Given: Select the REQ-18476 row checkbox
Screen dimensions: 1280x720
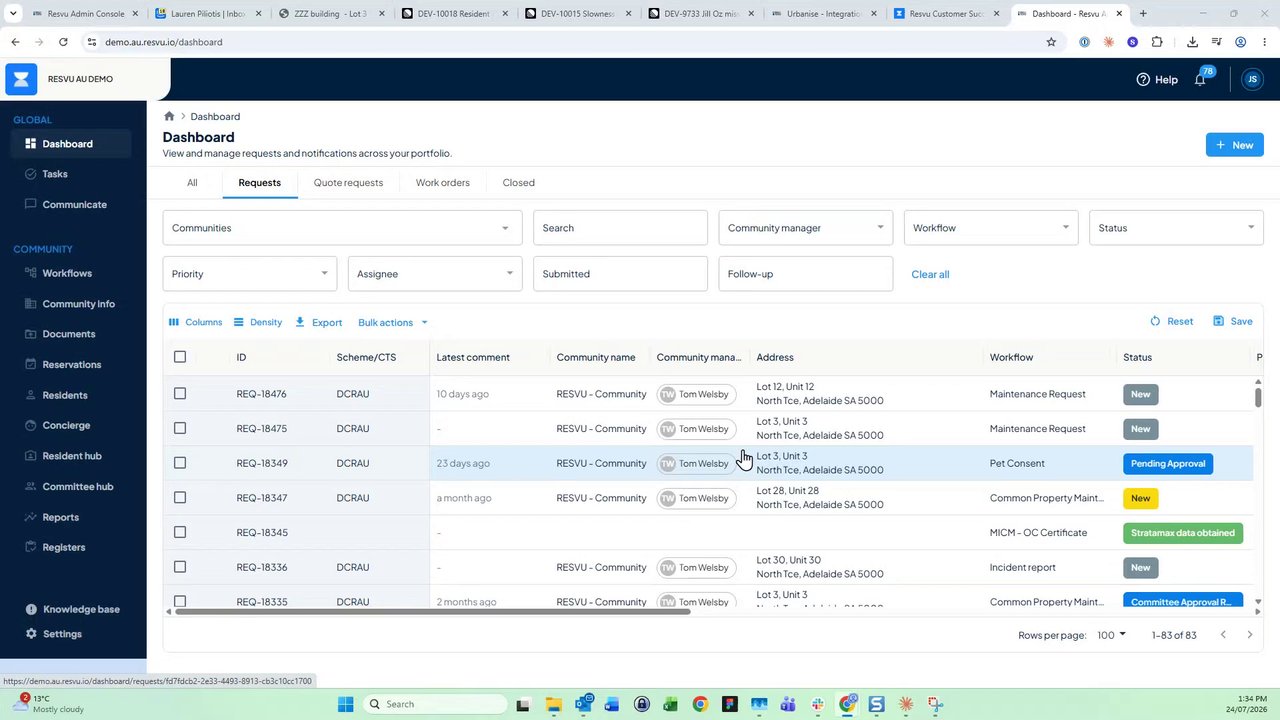Looking at the screenshot, I should coord(180,394).
